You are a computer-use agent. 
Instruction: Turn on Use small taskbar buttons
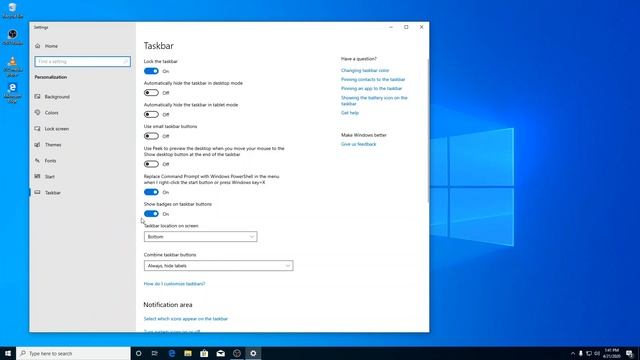click(x=151, y=136)
